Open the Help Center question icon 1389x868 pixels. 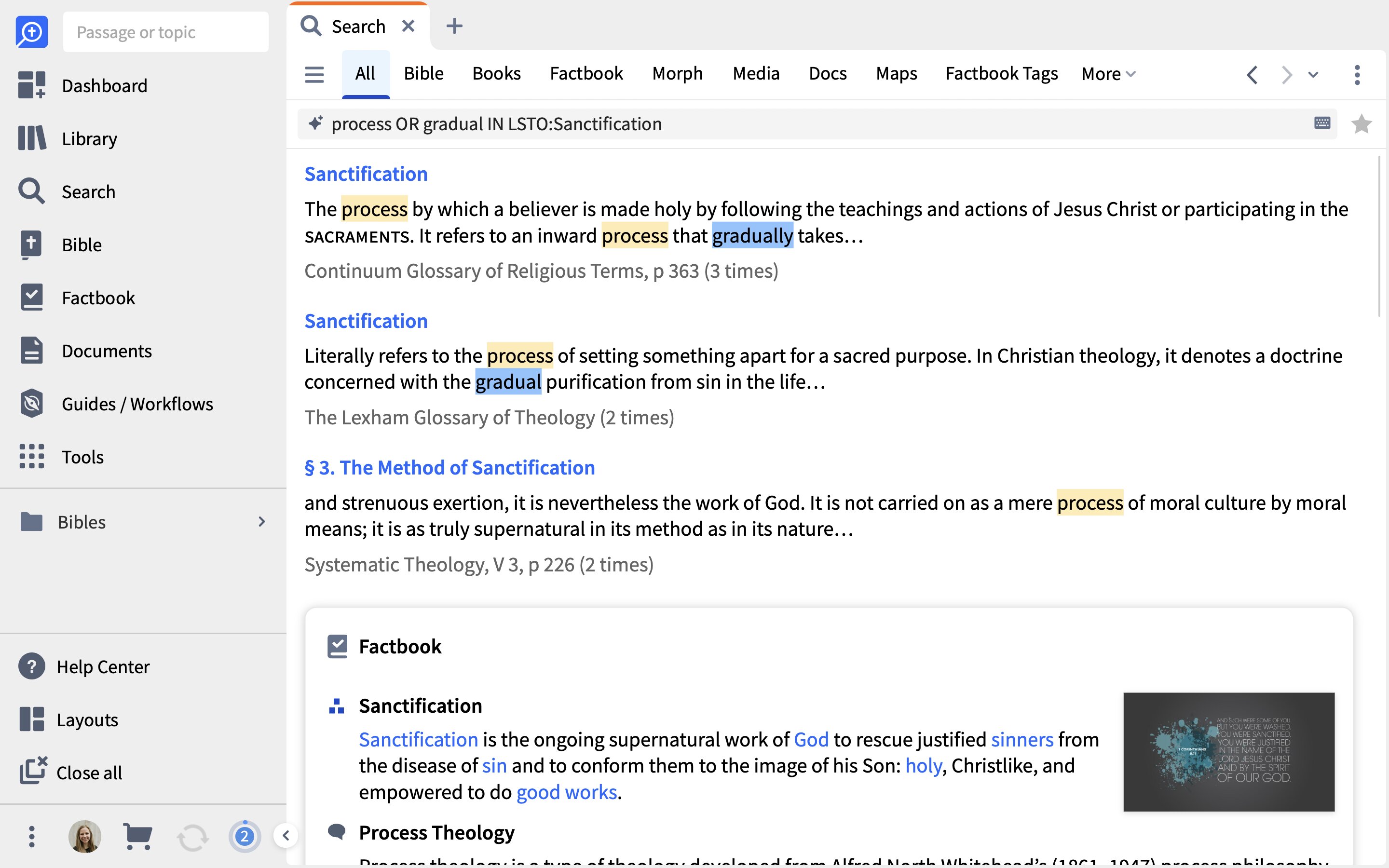coord(31,666)
